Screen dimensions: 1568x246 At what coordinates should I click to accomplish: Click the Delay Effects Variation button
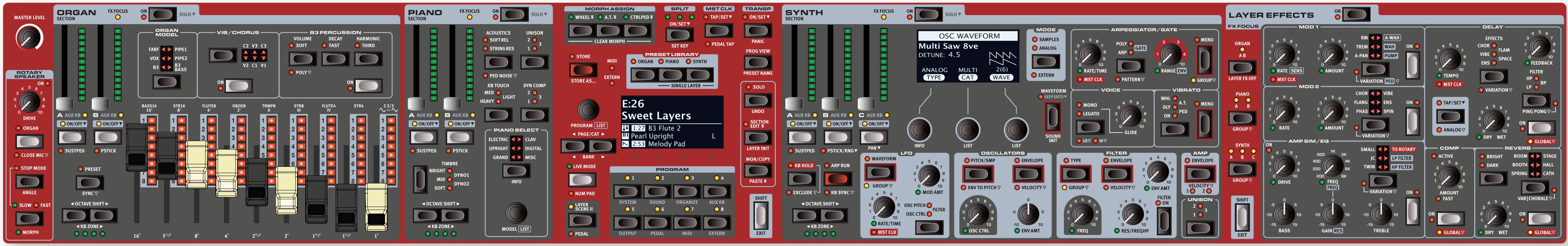click(x=1493, y=77)
